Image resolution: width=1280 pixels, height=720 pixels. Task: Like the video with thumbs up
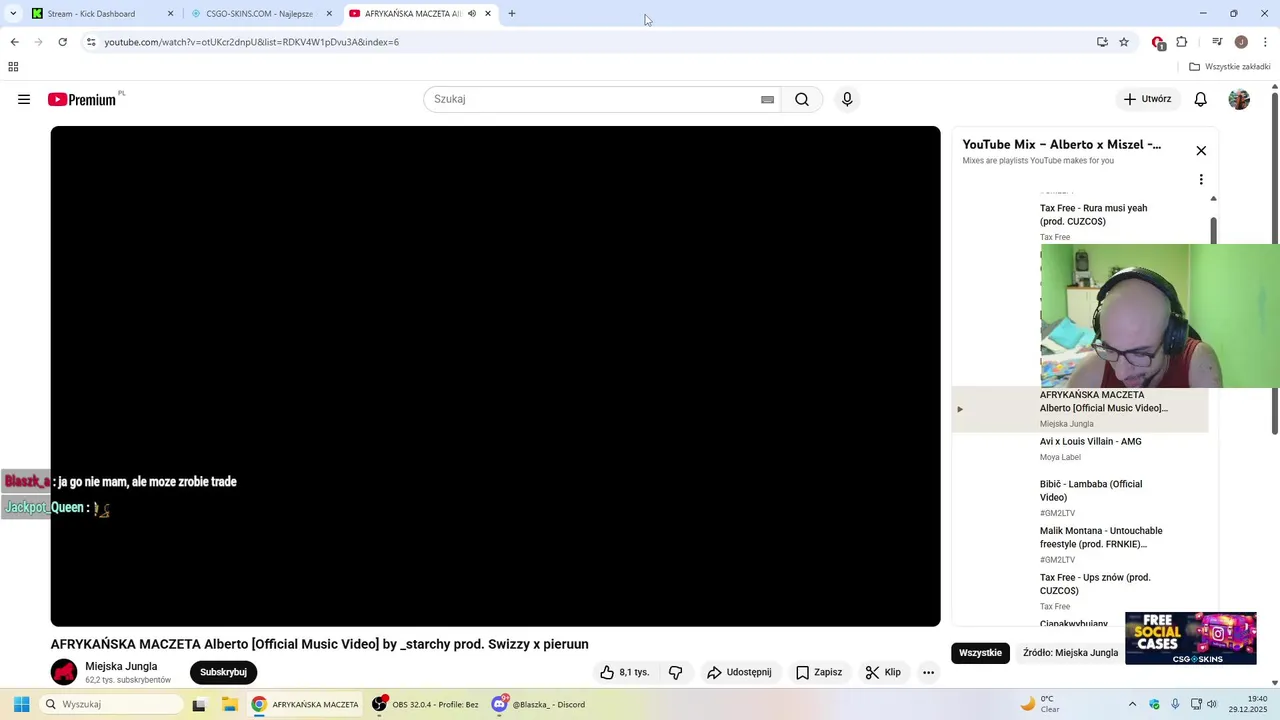click(x=625, y=672)
